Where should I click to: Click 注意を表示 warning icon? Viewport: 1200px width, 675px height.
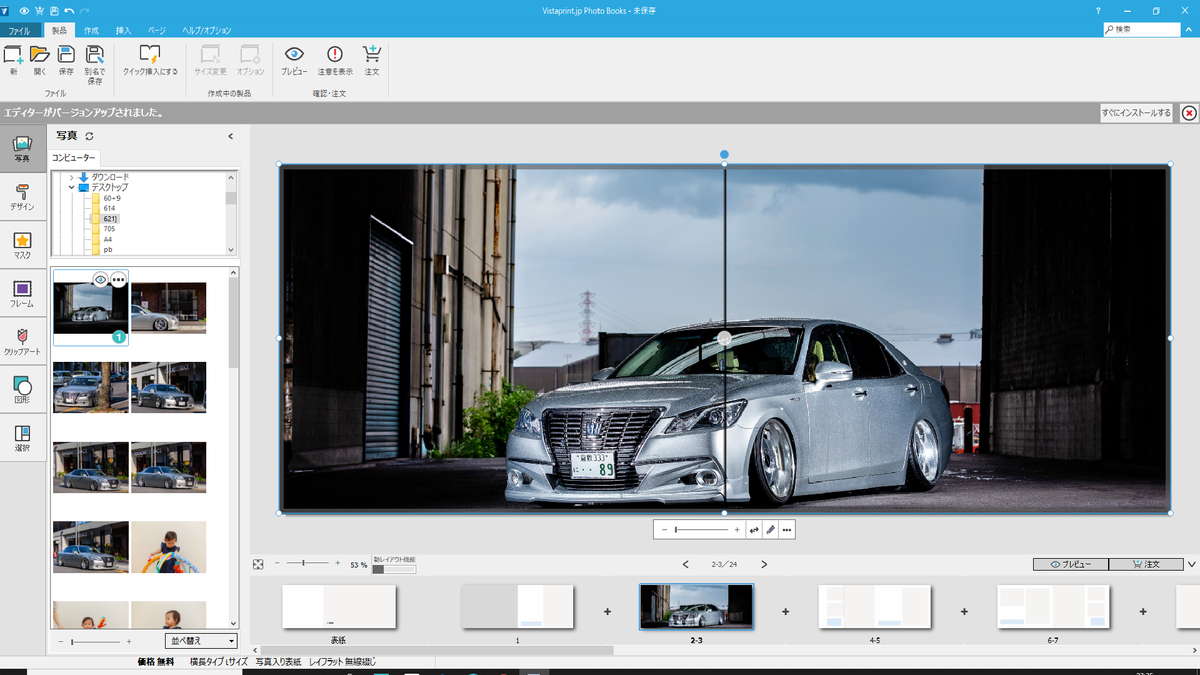[x=335, y=59]
